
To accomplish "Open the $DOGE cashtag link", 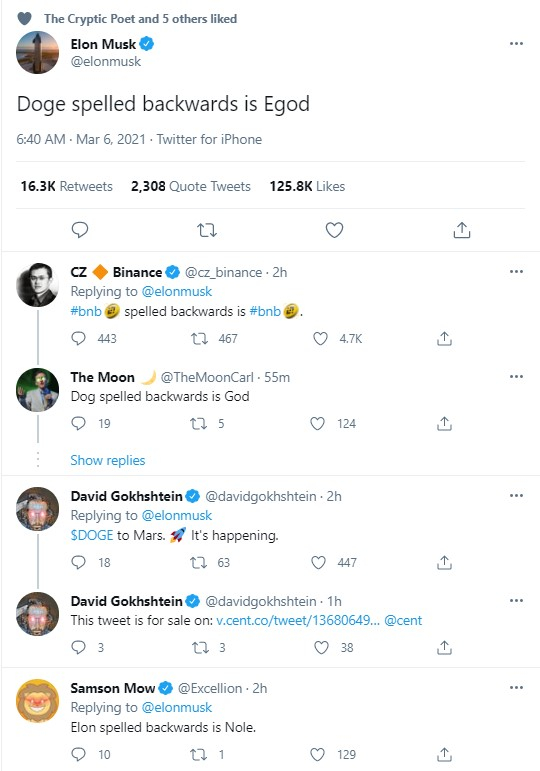I will [x=92, y=535].
